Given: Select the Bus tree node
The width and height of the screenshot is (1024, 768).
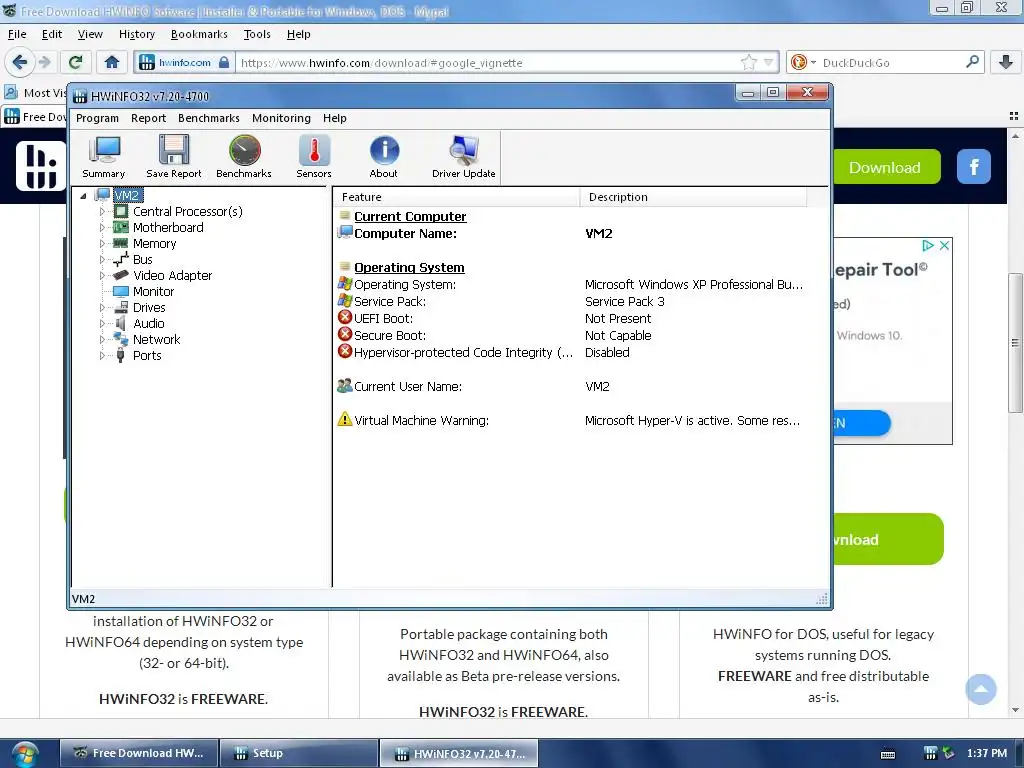Looking at the screenshot, I should point(142,259).
